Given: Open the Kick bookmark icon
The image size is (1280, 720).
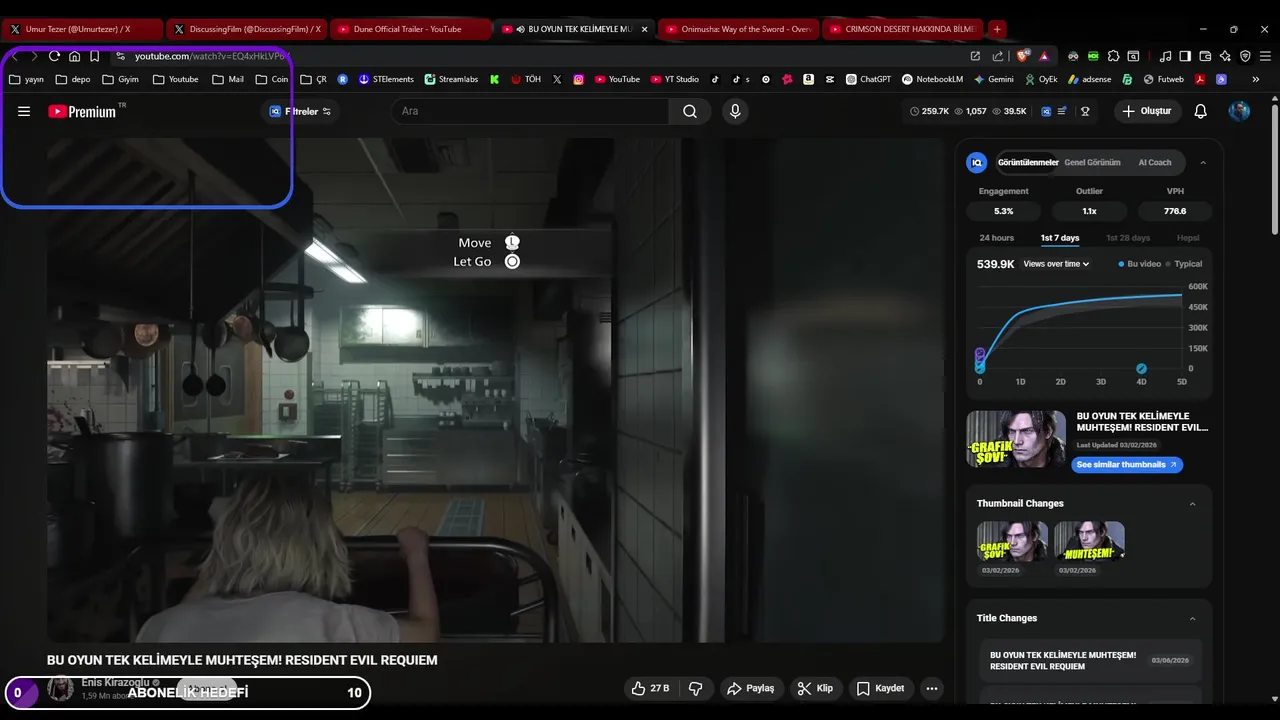Looking at the screenshot, I should pyautogui.click(x=494, y=79).
